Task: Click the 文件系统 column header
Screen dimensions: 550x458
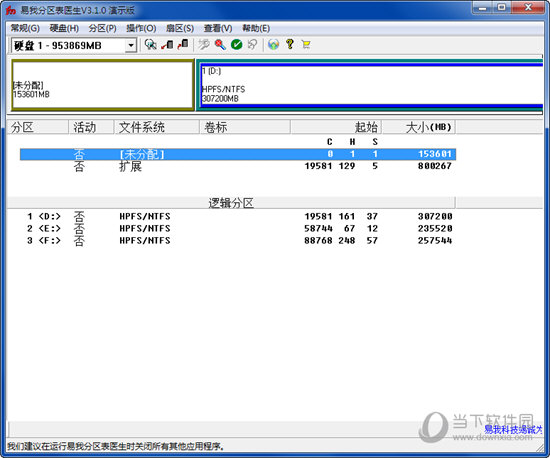Action: [x=157, y=127]
